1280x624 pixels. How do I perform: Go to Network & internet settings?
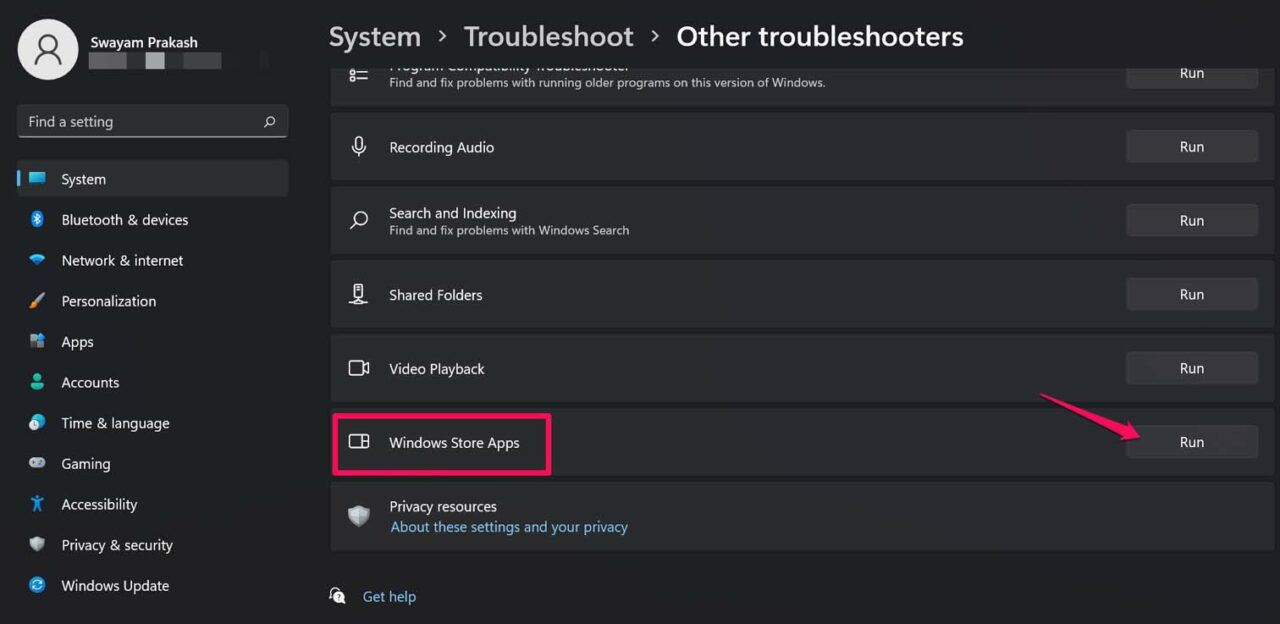(x=153, y=260)
